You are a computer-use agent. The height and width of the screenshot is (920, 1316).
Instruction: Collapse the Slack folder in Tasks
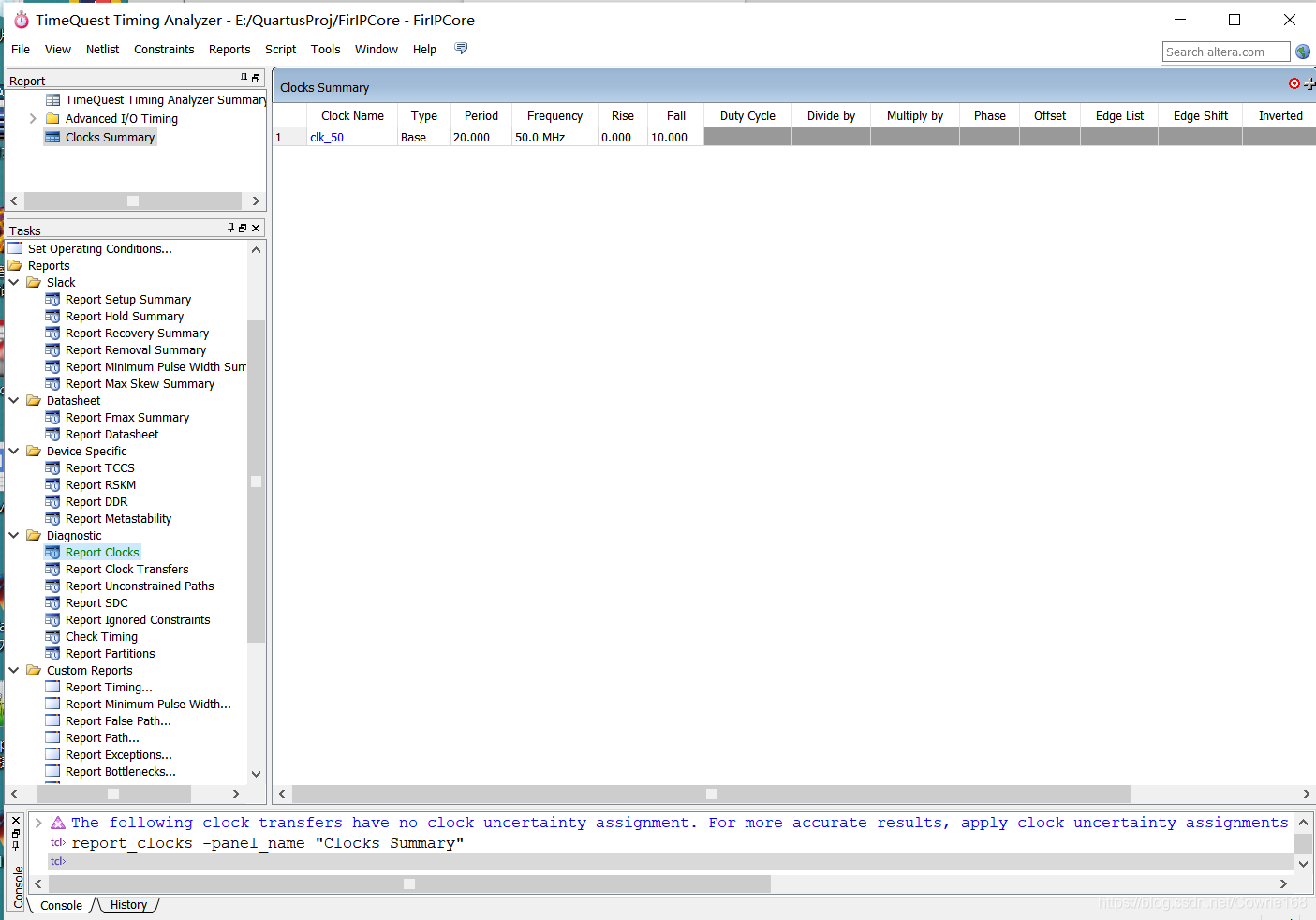(x=14, y=283)
